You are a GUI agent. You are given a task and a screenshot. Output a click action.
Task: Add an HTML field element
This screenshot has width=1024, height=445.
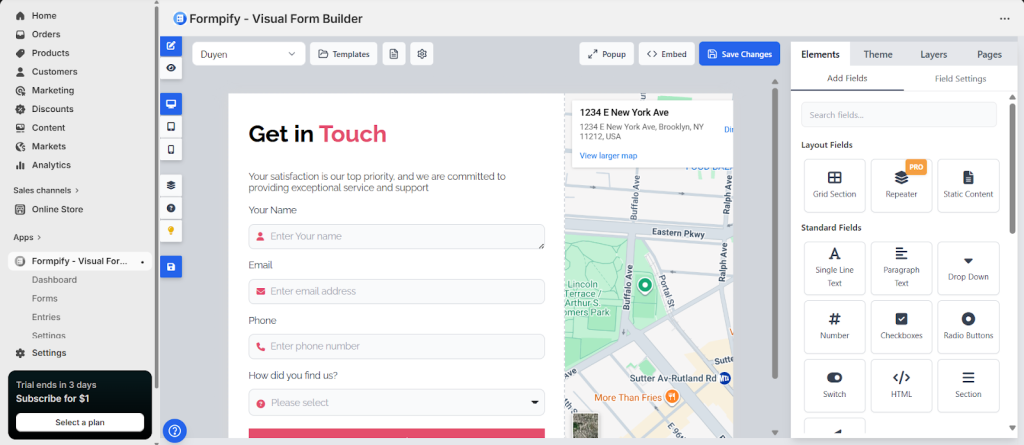pyautogui.click(x=901, y=385)
